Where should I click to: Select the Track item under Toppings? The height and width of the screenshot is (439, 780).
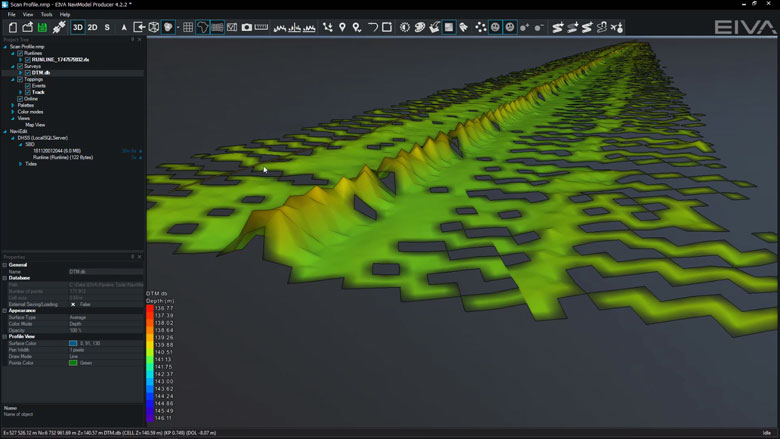pyautogui.click(x=38, y=92)
